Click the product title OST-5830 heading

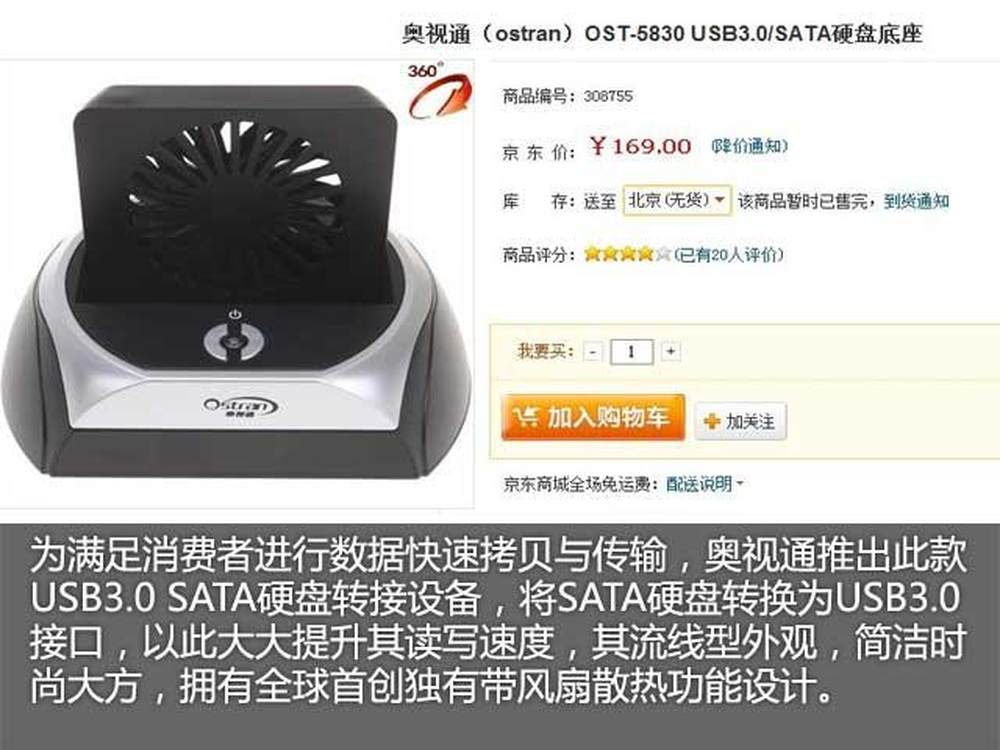click(x=662, y=33)
